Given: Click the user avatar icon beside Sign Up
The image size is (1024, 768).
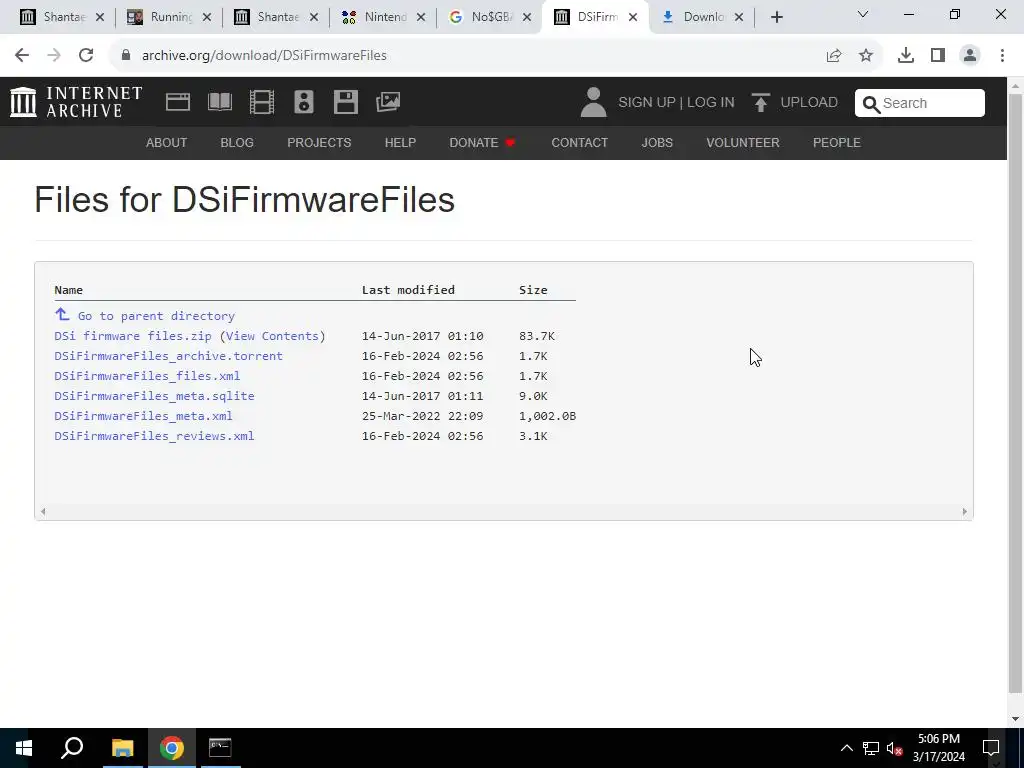Looking at the screenshot, I should (x=593, y=103).
